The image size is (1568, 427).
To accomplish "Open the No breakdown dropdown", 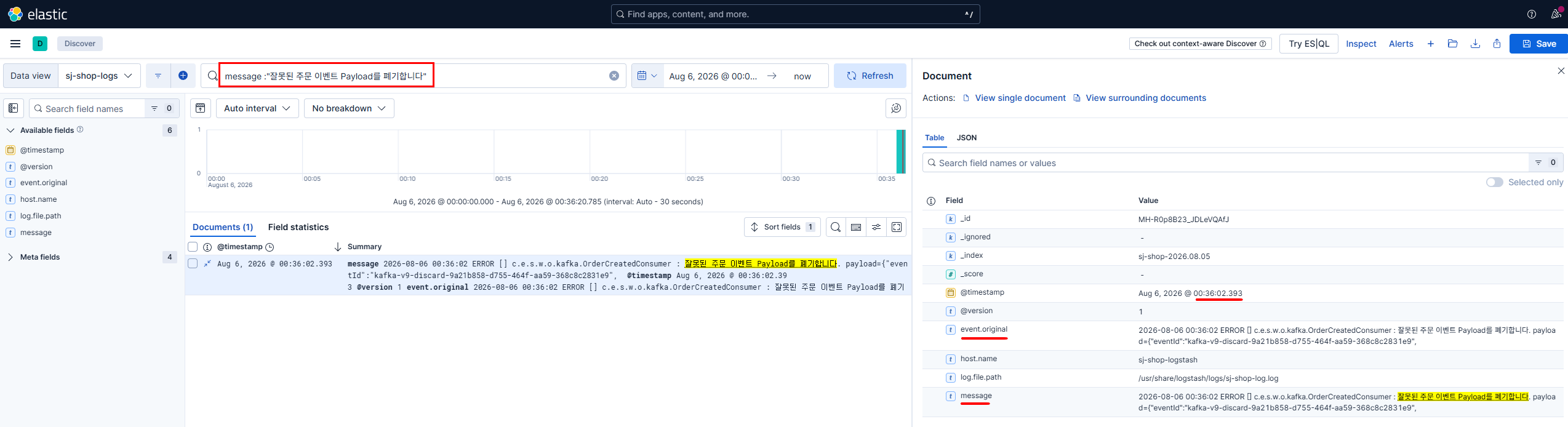I will tap(349, 108).
